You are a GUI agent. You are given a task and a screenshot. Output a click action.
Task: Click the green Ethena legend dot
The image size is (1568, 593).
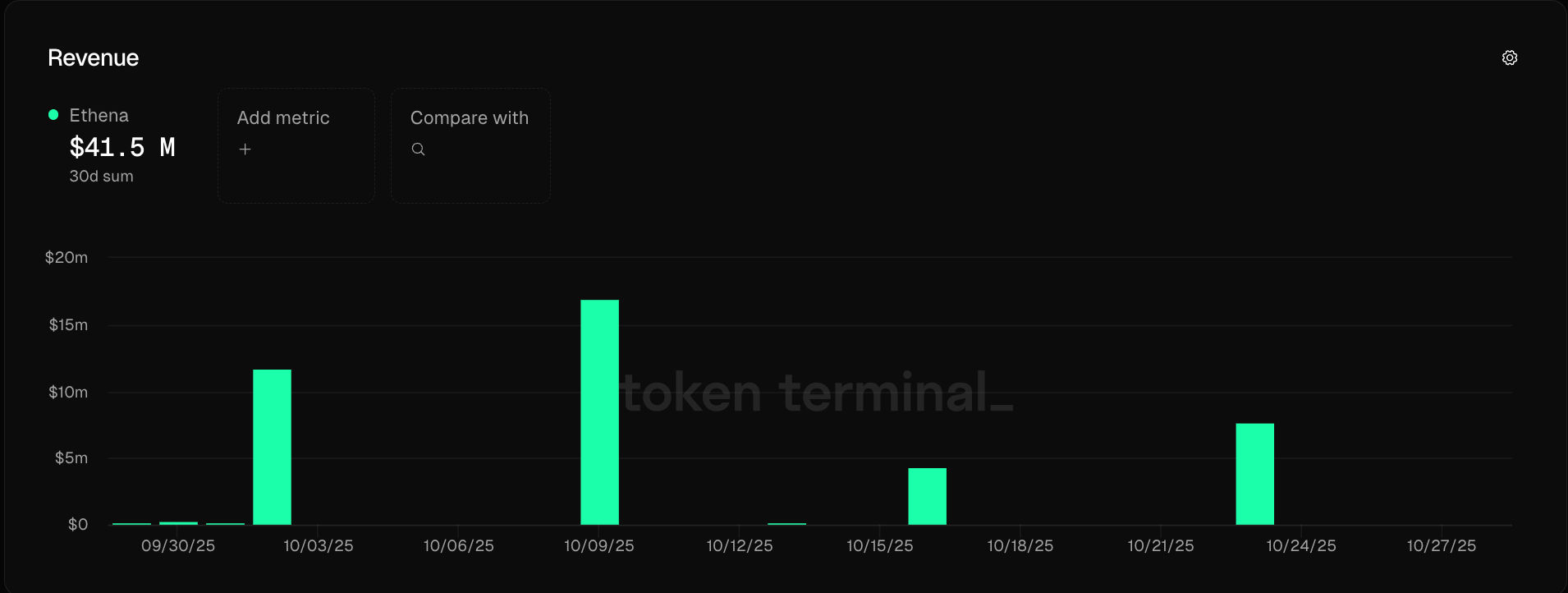click(x=53, y=115)
